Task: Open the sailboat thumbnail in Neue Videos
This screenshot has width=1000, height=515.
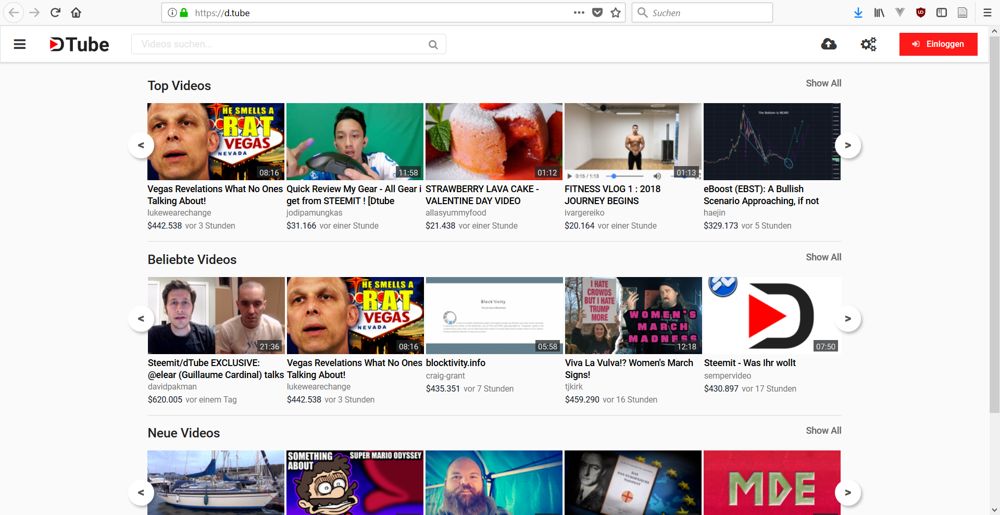Action: (216, 482)
